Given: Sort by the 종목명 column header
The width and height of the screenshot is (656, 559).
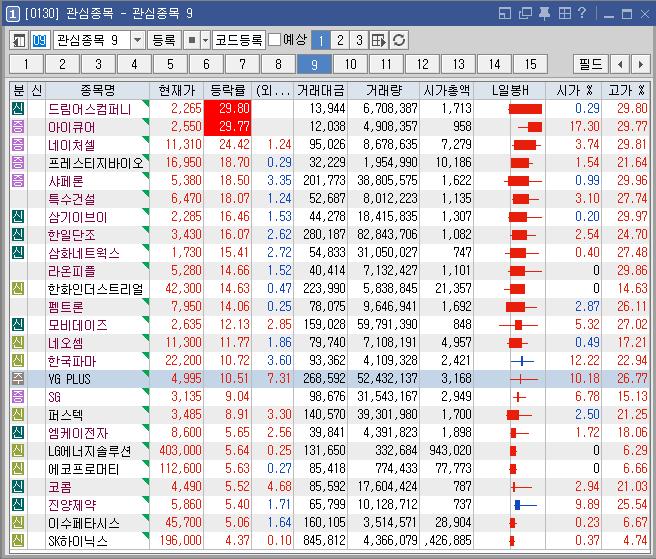Looking at the screenshot, I should [x=97, y=90].
